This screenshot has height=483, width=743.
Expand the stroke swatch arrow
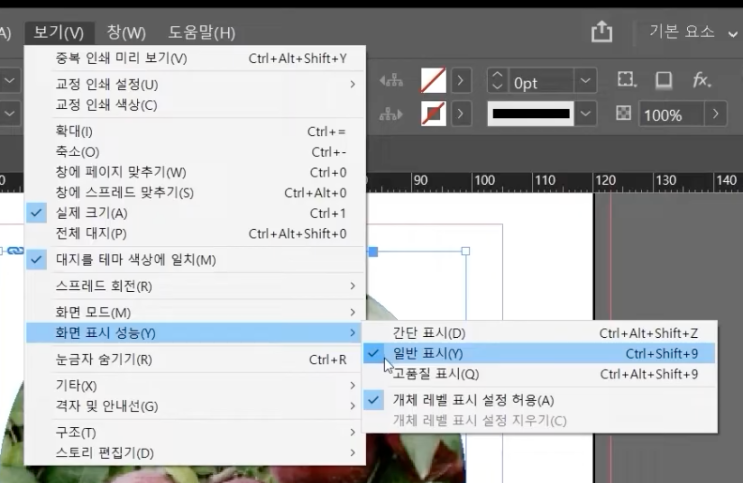(461, 114)
